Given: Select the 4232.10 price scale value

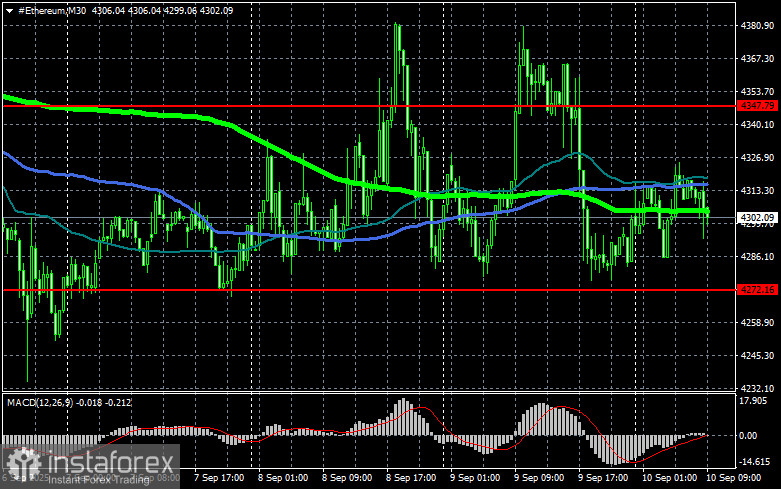Looking at the screenshot, I should 758,388.
